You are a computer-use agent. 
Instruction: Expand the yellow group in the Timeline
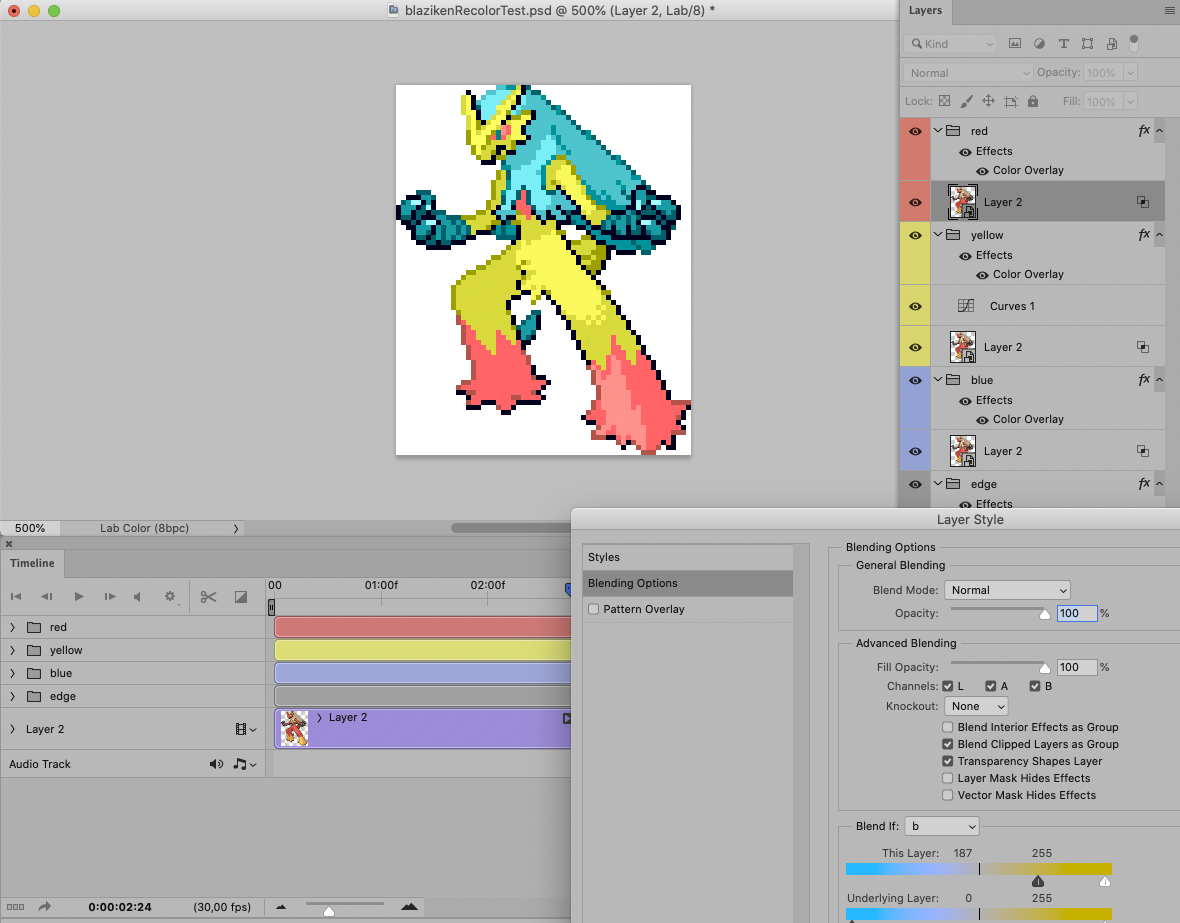pyautogui.click(x=14, y=650)
